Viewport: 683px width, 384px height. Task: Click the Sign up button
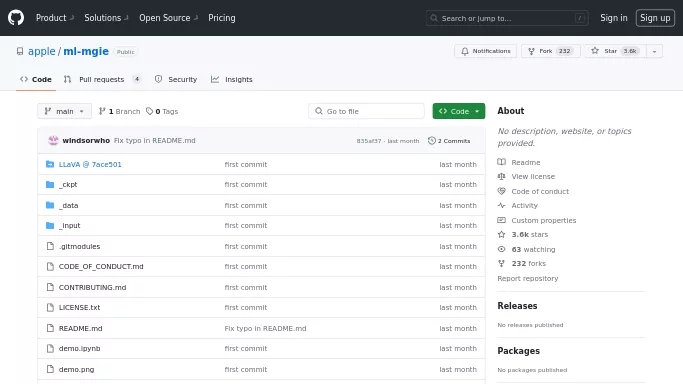click(655, 18)
